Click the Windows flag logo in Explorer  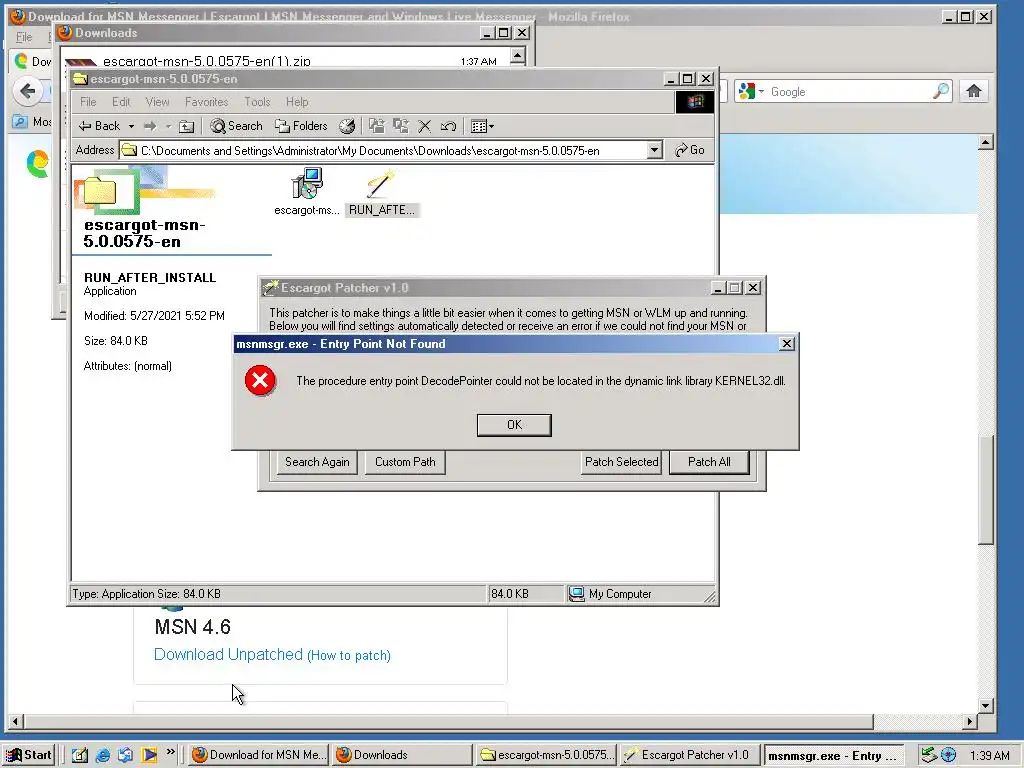[694, 101]
